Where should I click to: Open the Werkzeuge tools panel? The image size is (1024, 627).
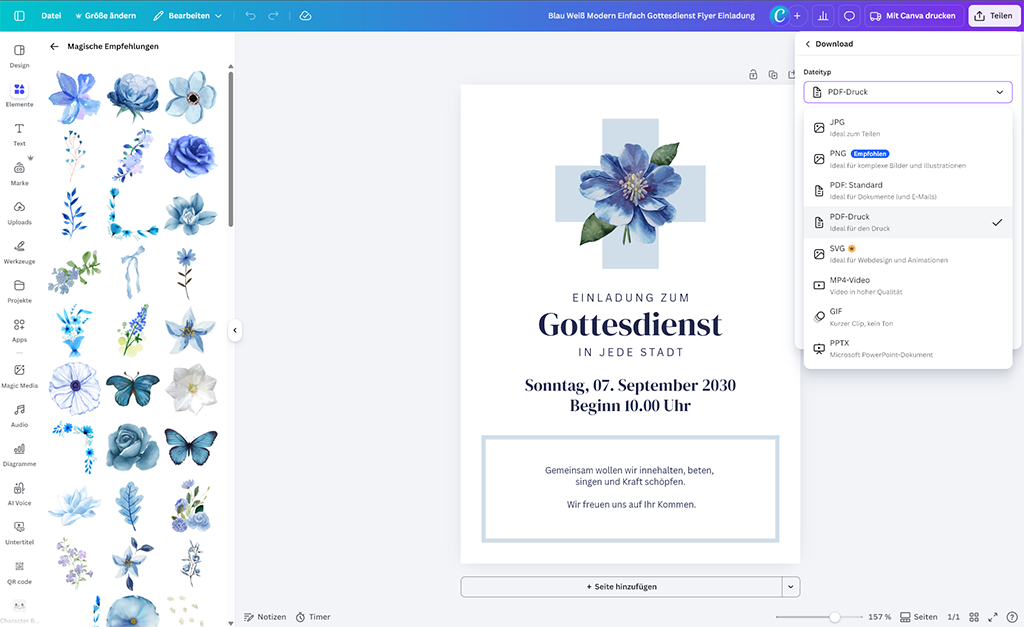pos(20,252)
